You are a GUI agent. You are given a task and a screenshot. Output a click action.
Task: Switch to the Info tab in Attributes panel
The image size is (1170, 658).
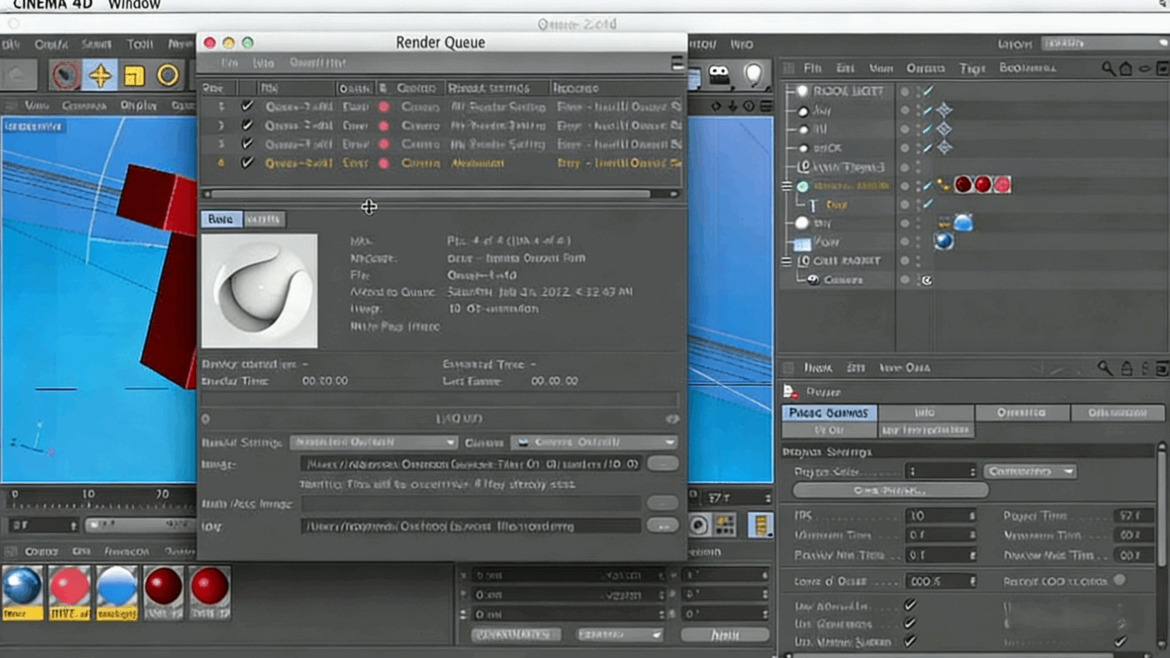(x=924, y=412)
